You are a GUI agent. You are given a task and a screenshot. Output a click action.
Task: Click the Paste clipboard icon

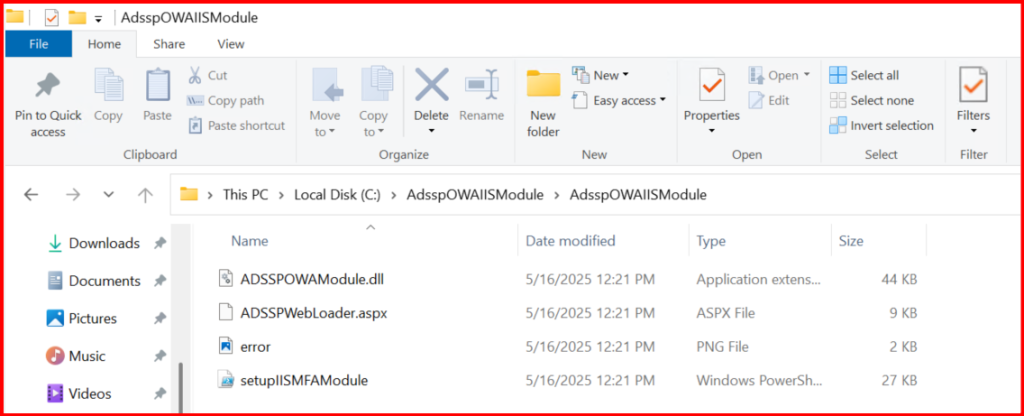pos(157,86)
